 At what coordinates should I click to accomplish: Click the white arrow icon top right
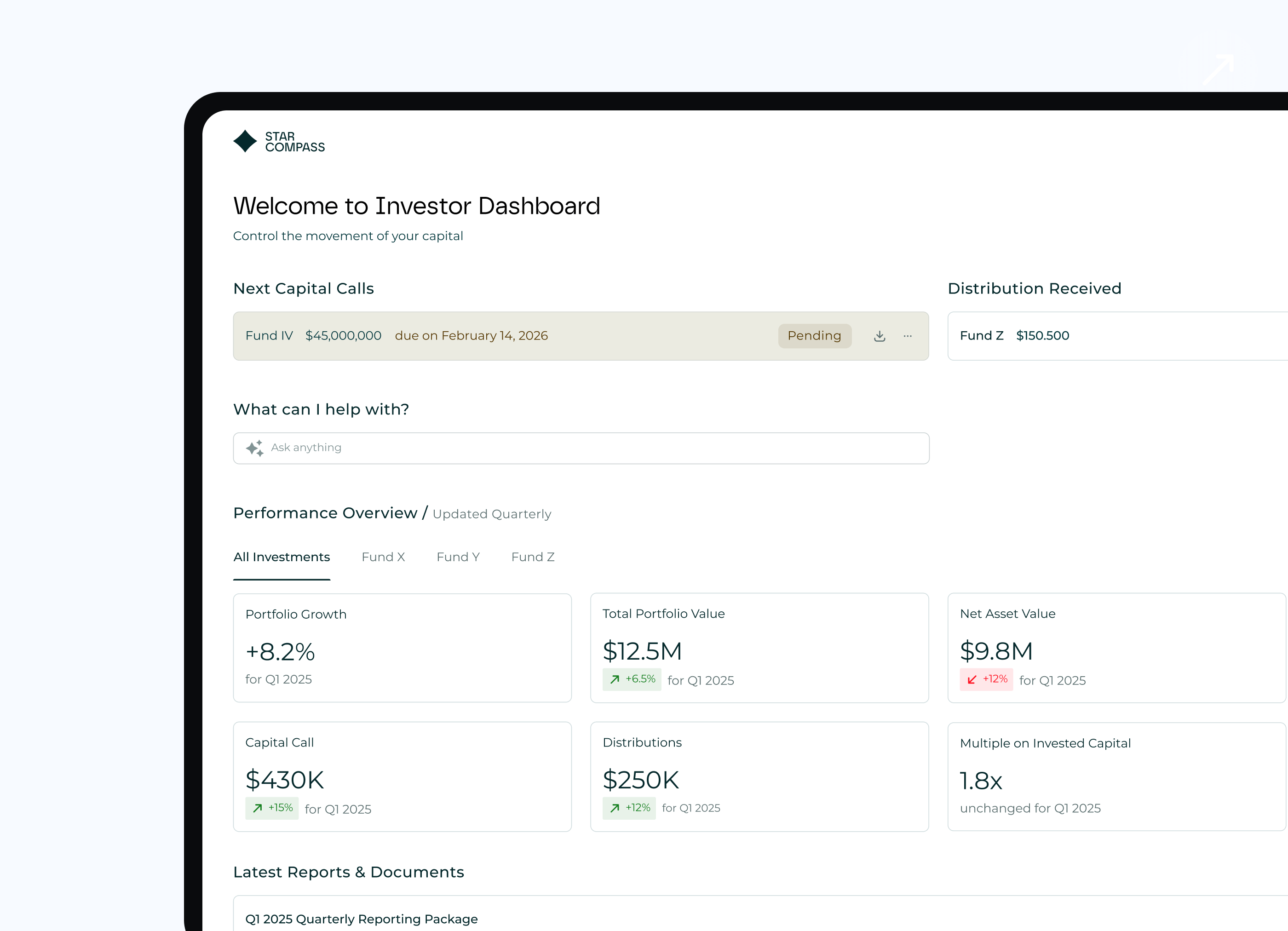click(1218, 69)
